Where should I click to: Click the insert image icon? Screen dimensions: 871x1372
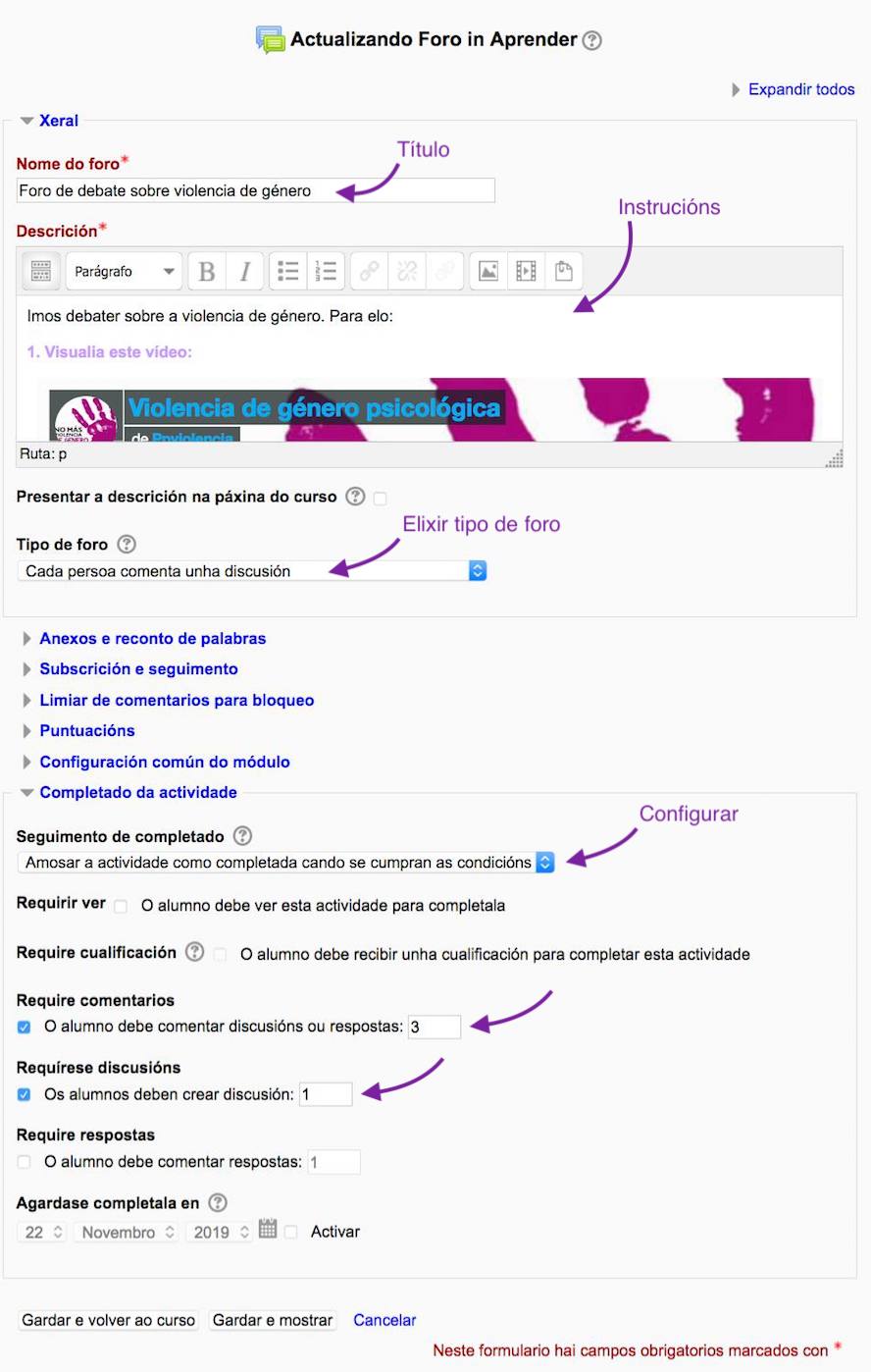488,272
